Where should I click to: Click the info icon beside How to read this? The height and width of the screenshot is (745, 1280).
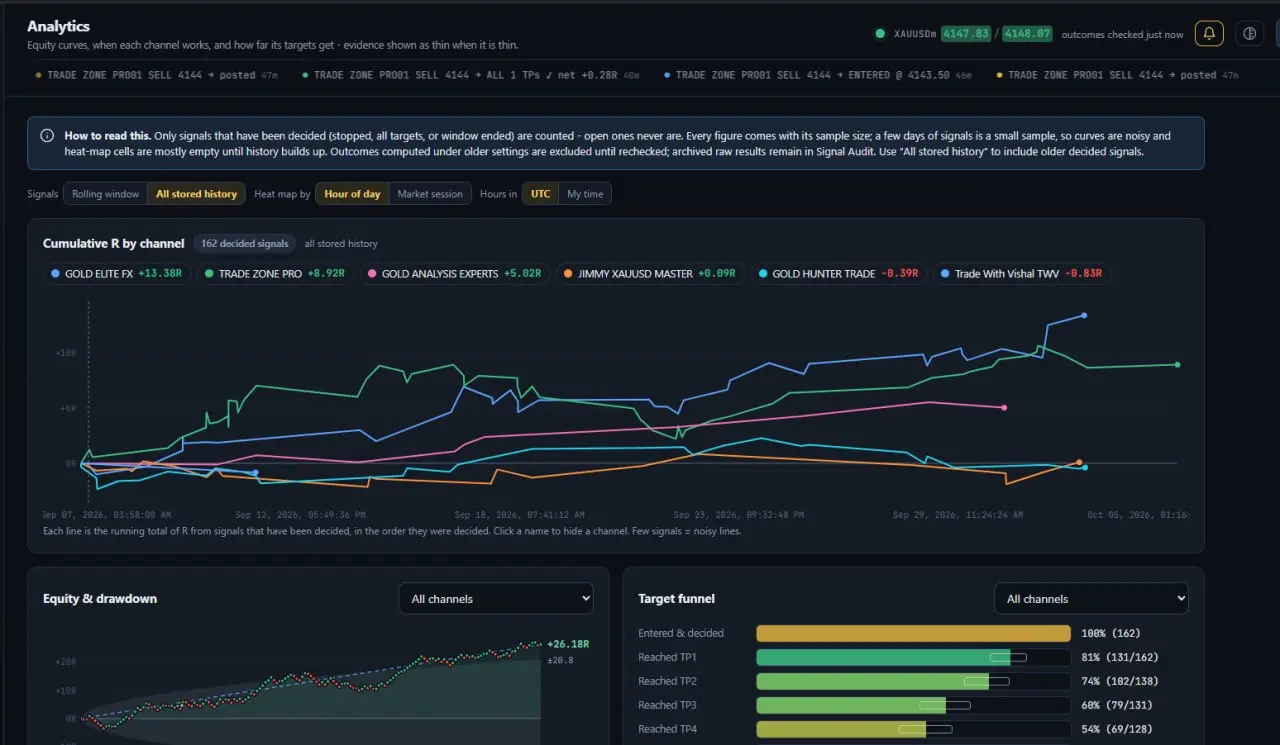pyautogui.click(x=47, y=136)
